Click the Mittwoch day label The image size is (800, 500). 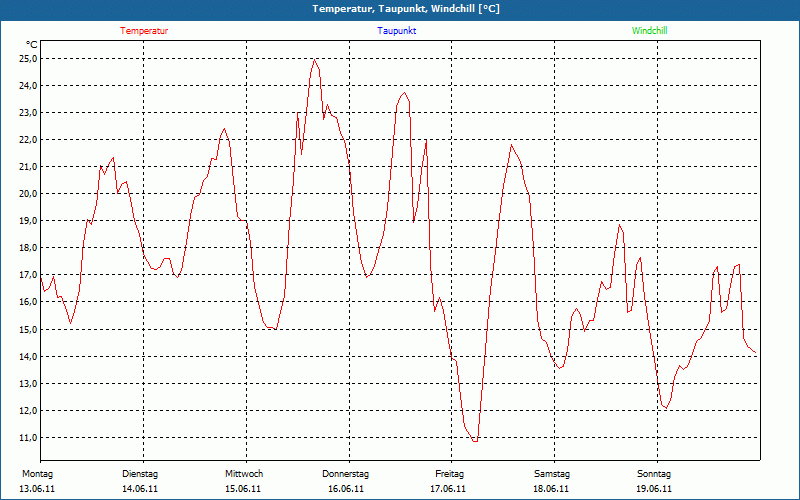[244, 474]
